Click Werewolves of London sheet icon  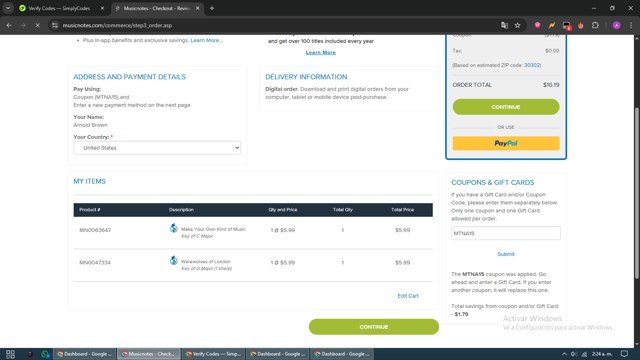point(174,260)
